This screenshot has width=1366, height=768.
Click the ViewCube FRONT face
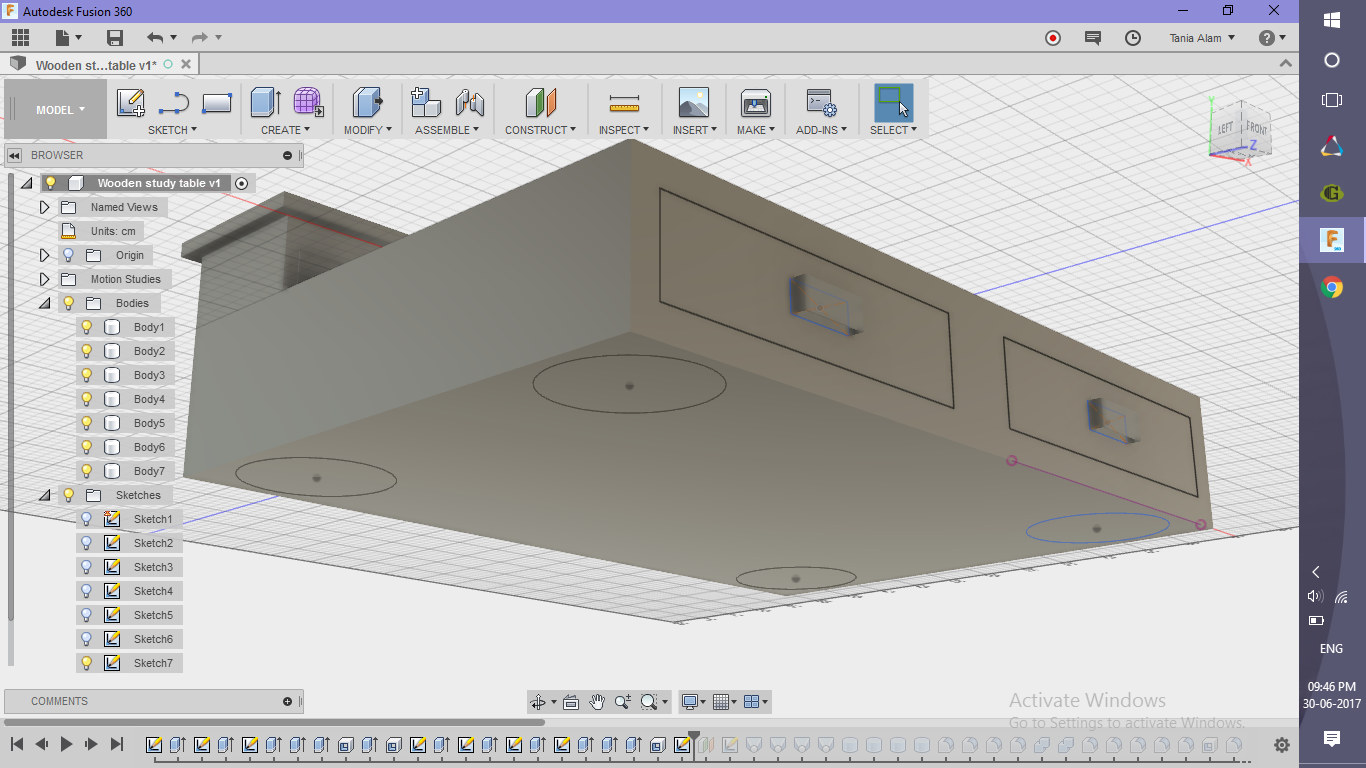click(1256, 128)
